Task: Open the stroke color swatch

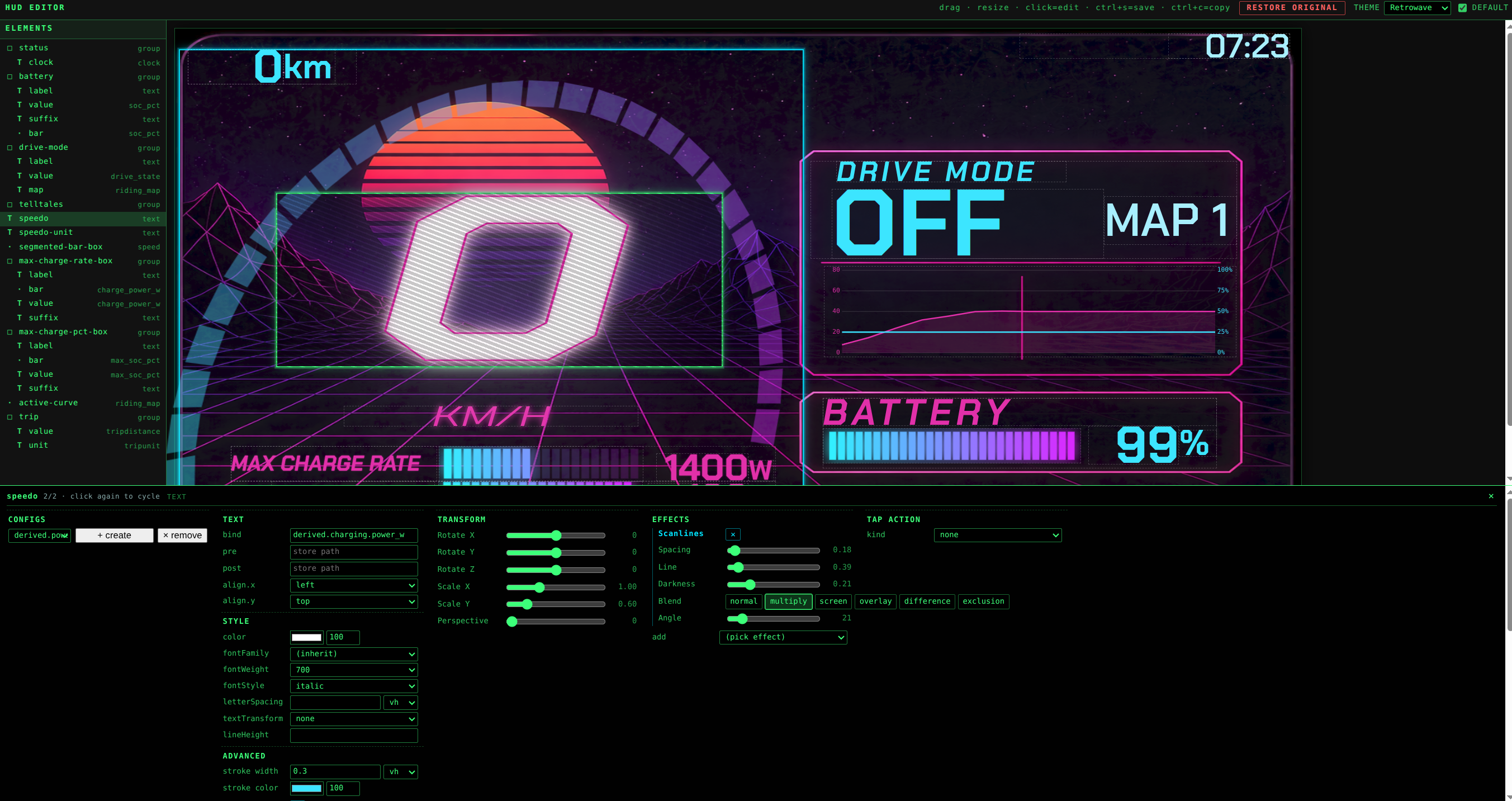Action: coord(306,789)
